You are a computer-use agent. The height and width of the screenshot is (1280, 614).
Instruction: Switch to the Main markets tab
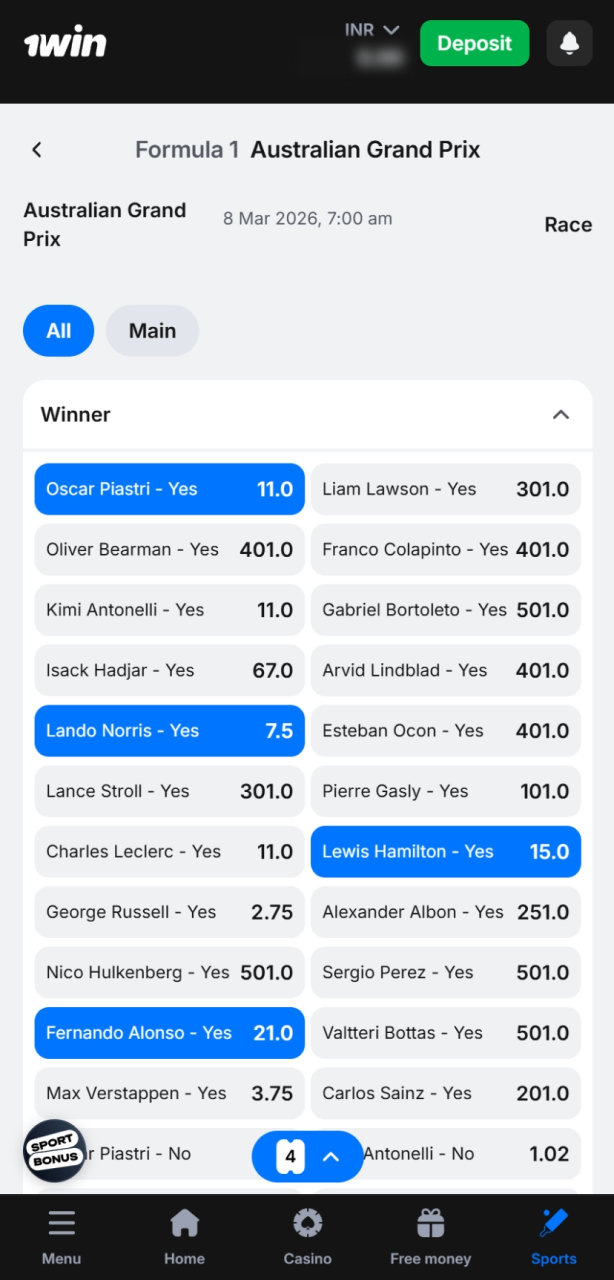click(x=152, y=330)
